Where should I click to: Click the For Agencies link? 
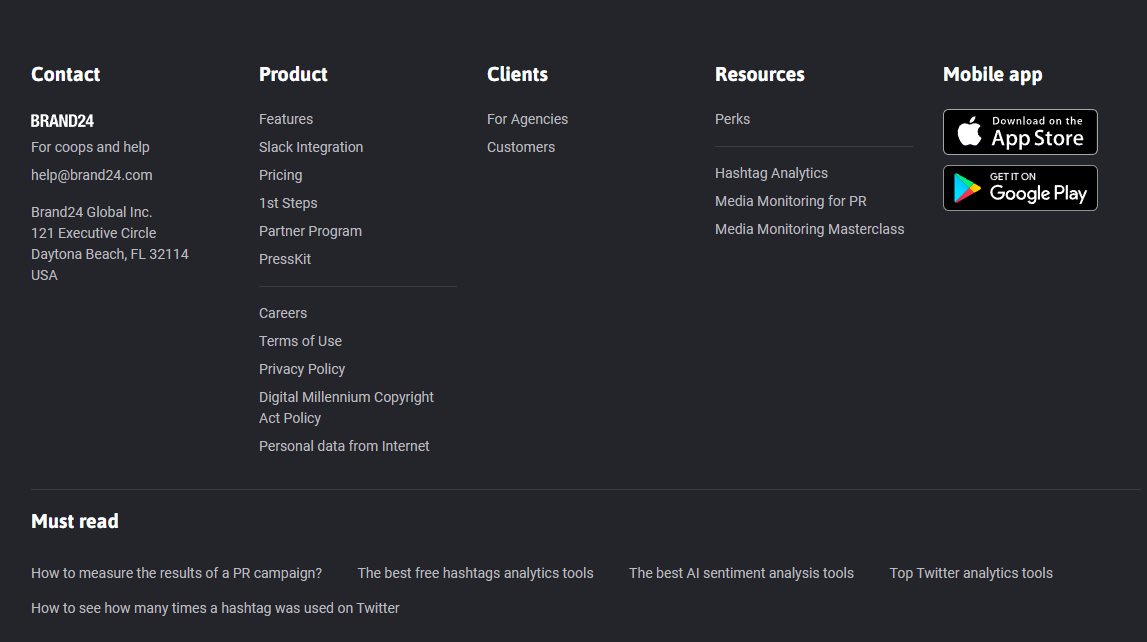tap(527, 119)
